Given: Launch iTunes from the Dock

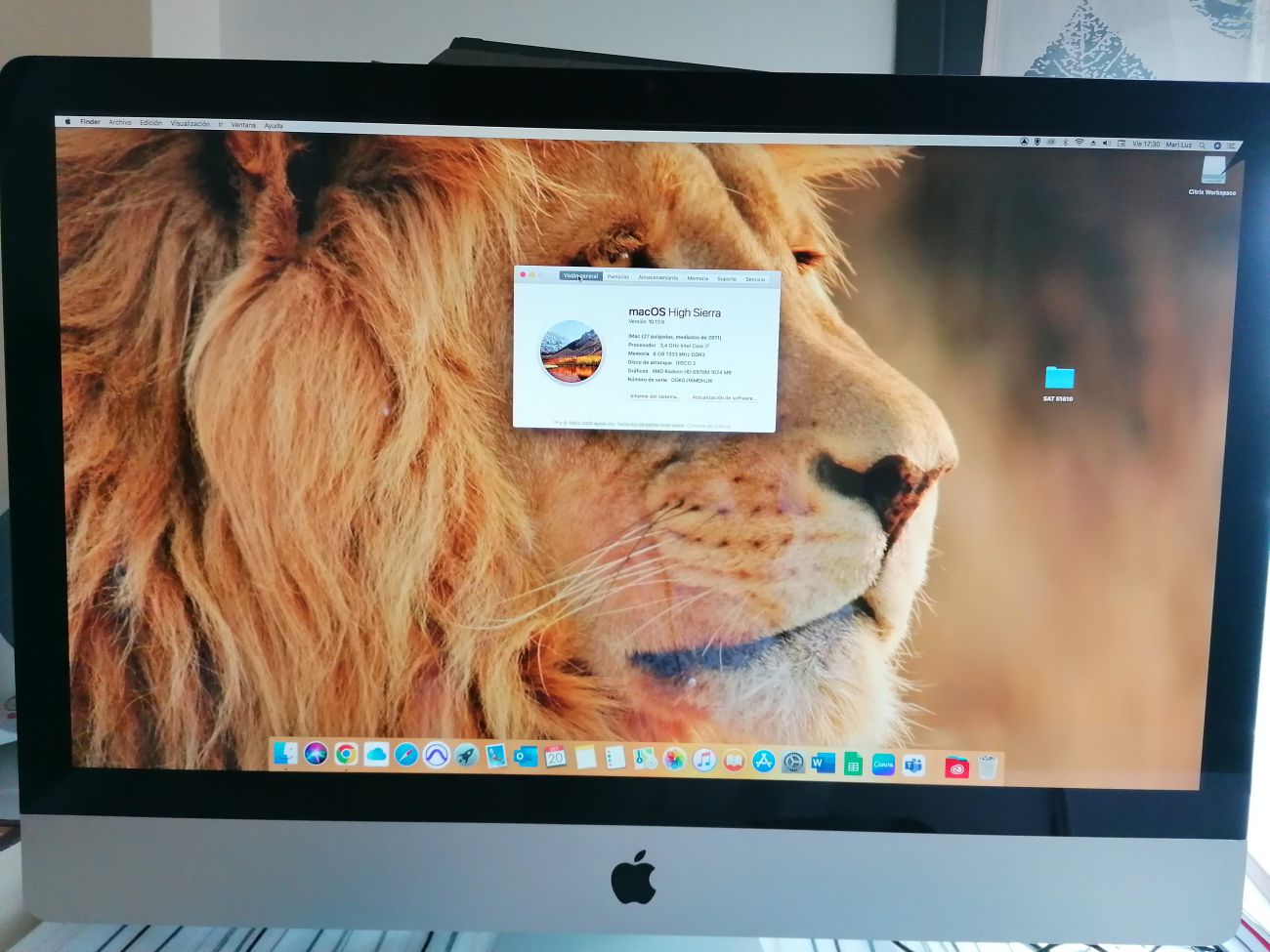Looking at the screenshot, I should [704, 760].
